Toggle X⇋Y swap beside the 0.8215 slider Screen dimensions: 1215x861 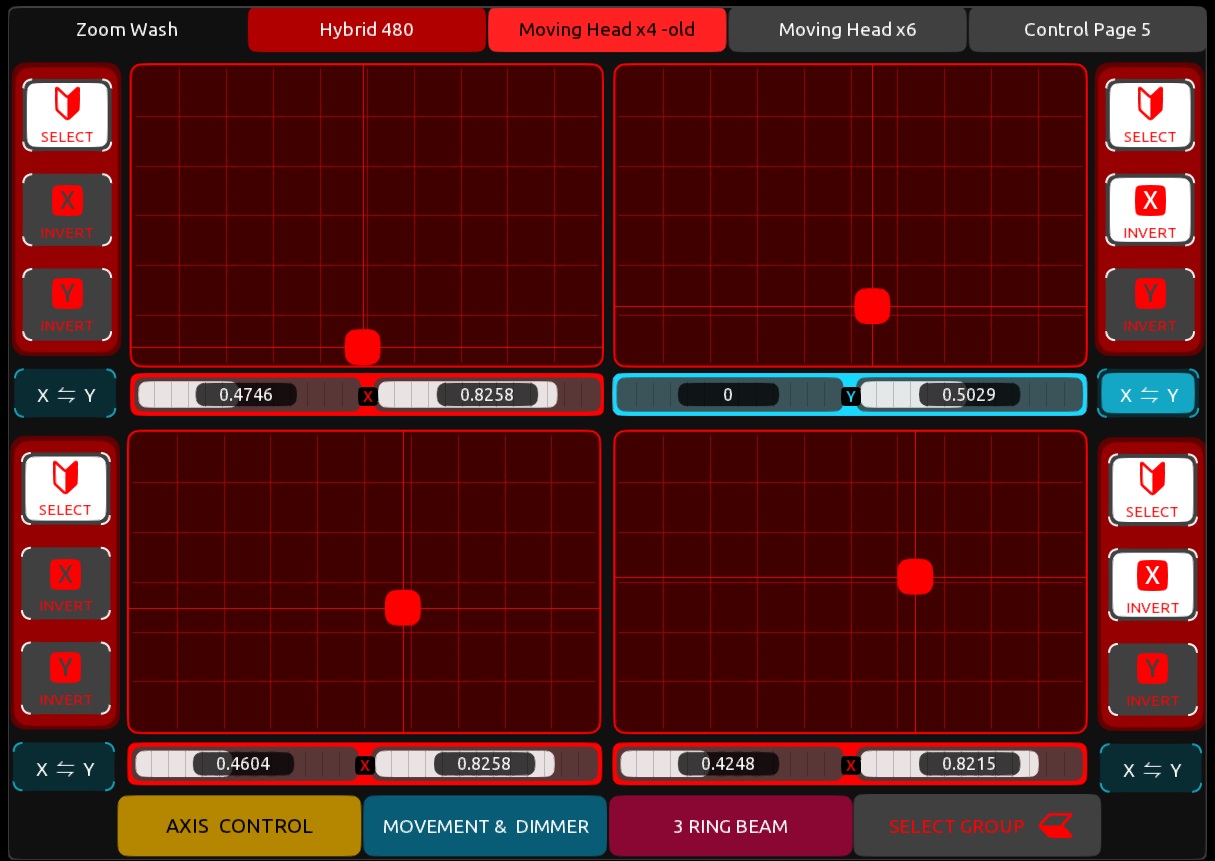click(x=1151, y=770)
